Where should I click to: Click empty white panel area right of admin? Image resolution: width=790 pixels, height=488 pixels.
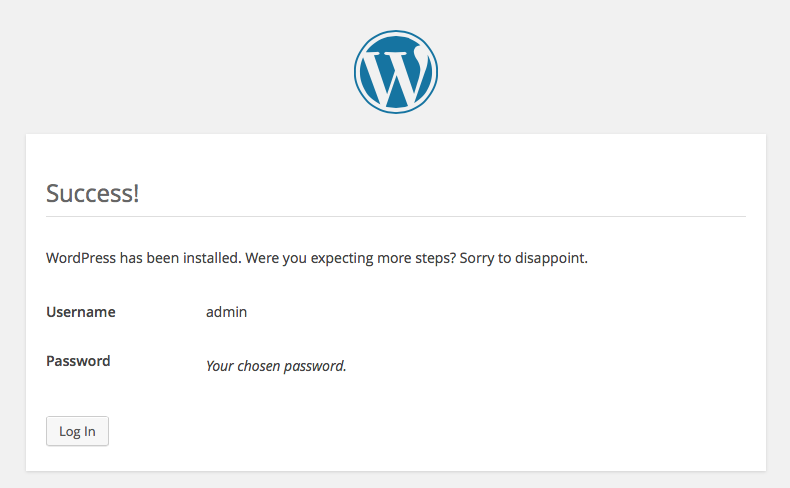point(504,312)
